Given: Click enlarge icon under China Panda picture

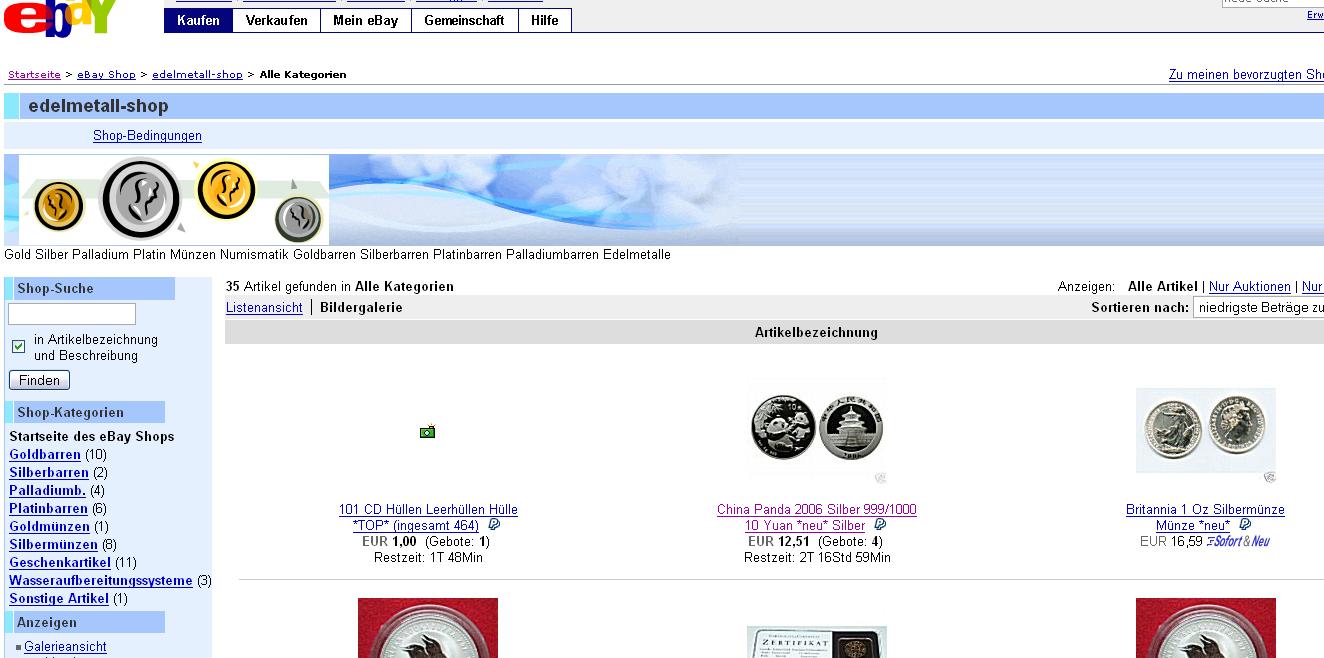Looking at the screenshot, I should pos(880,478).
